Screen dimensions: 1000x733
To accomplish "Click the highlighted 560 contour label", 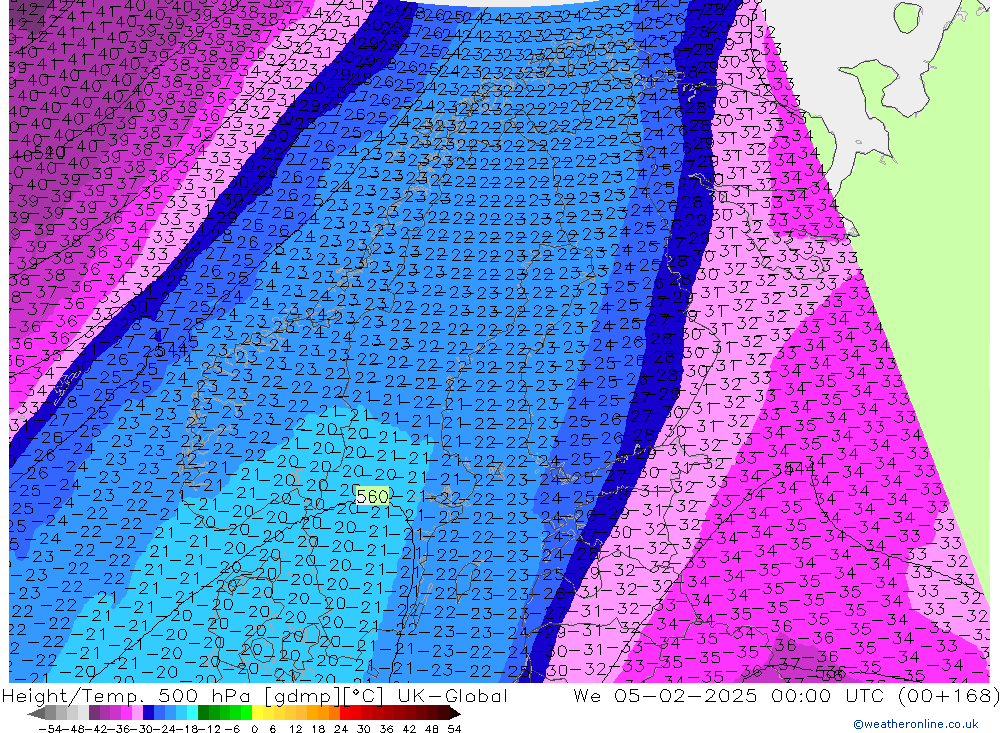I will pyautogui.click(x=372, y=496).
